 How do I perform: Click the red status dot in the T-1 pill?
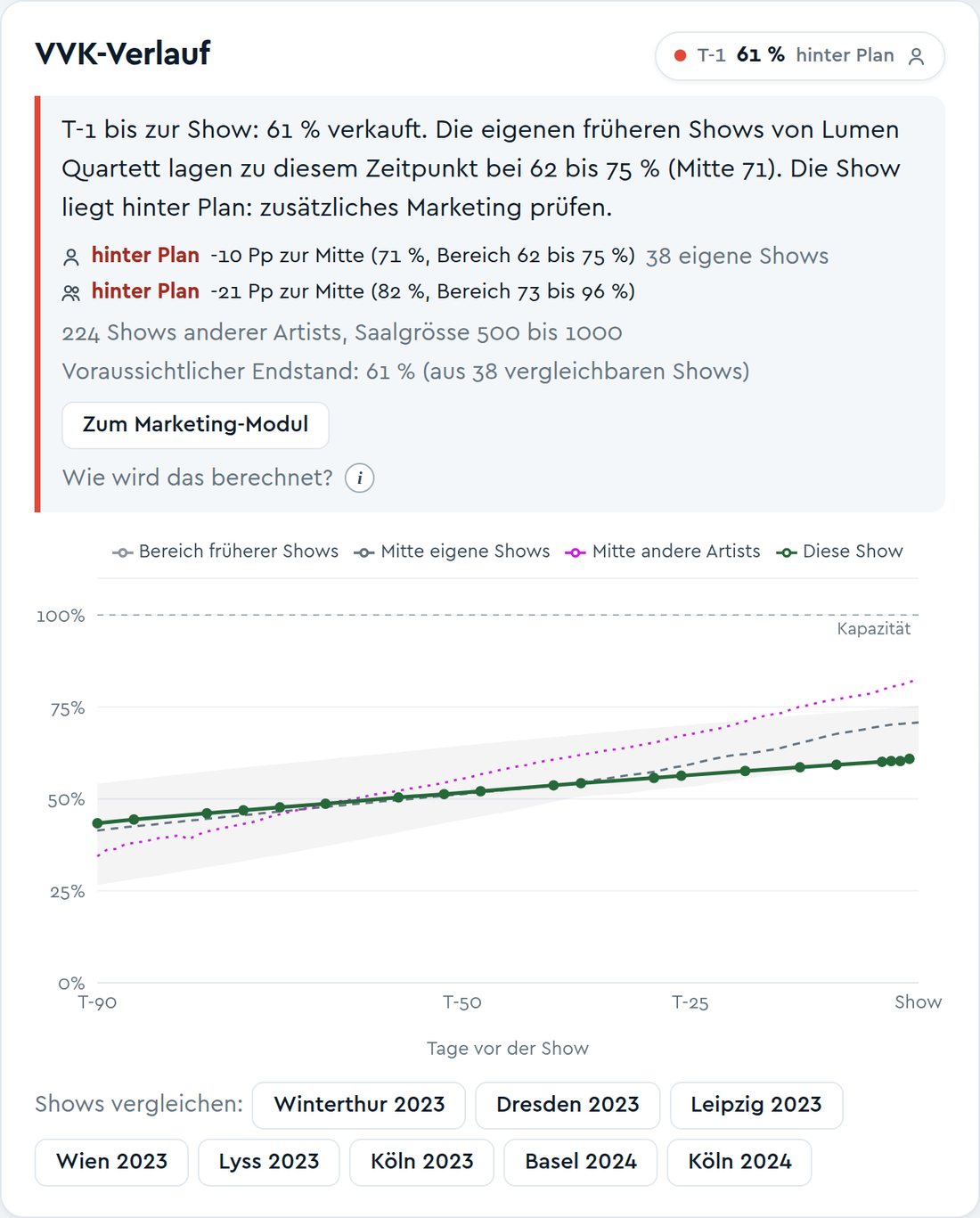coord(681,55)
